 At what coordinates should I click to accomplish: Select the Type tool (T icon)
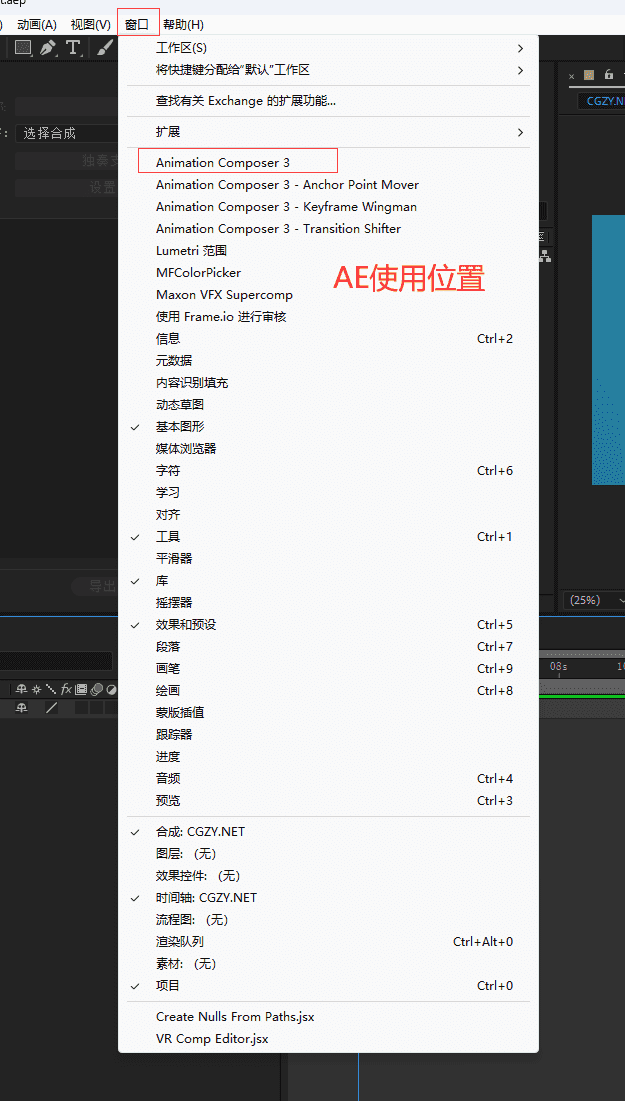[74, 47]
